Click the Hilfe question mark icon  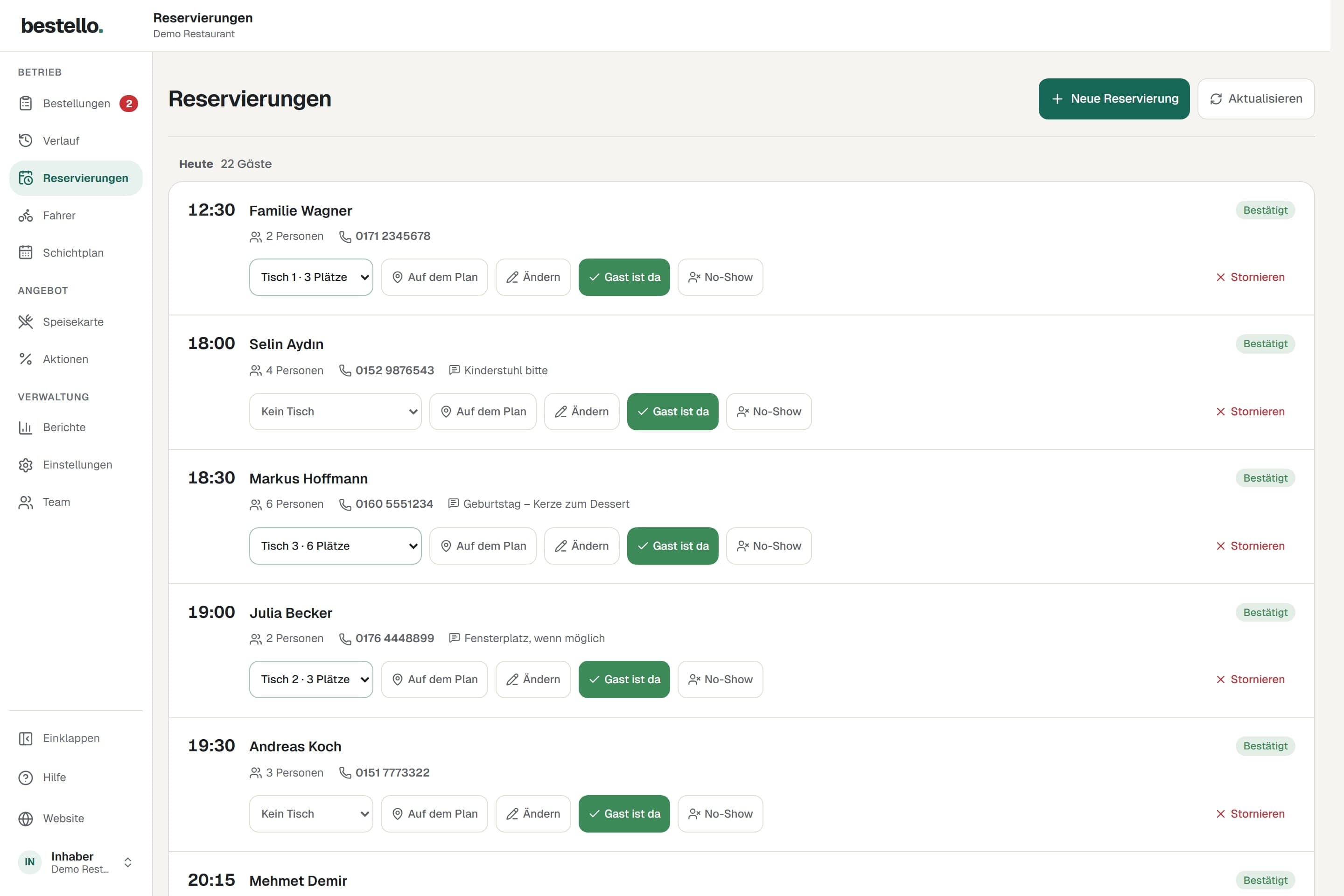(x=26, y=778)
